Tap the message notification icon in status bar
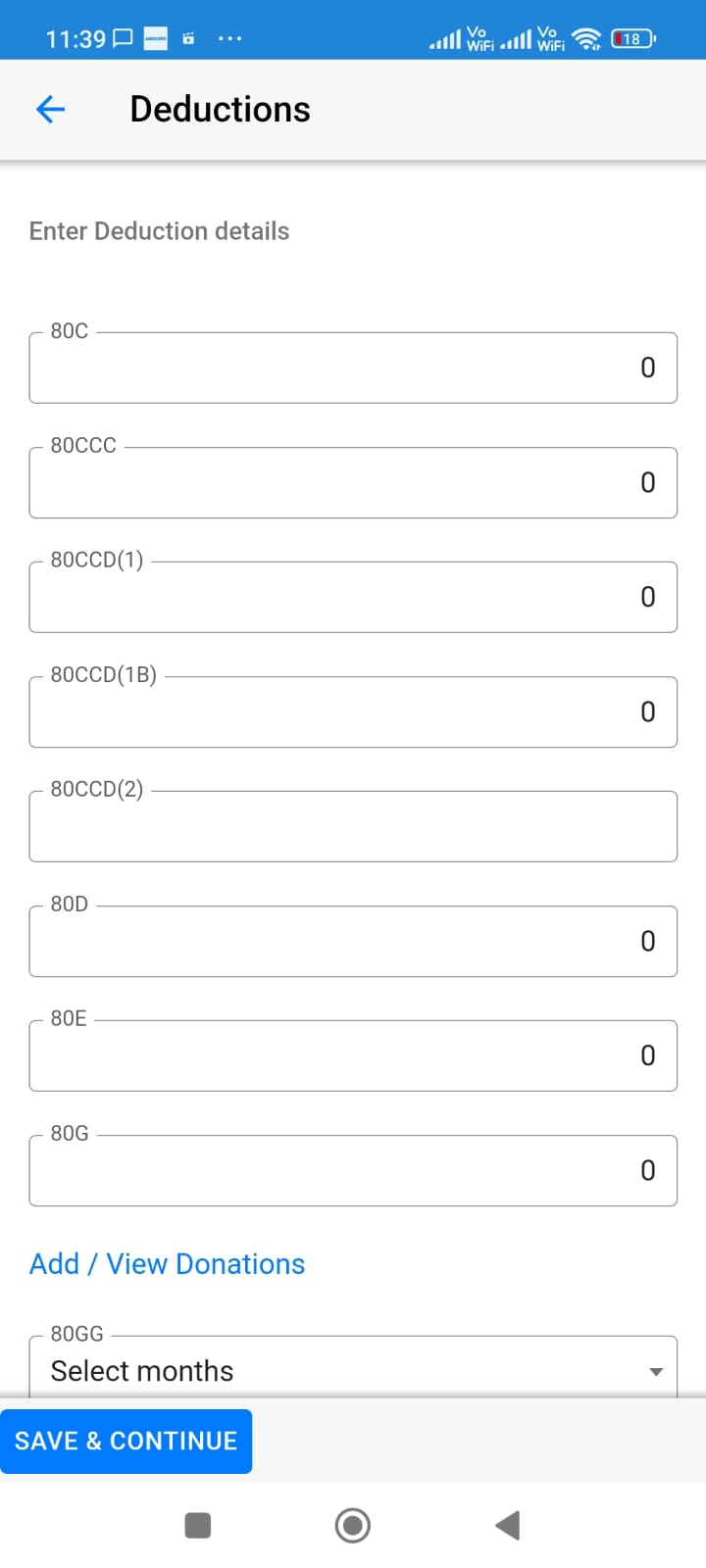706x1568 pixels. tap(124, 38)
